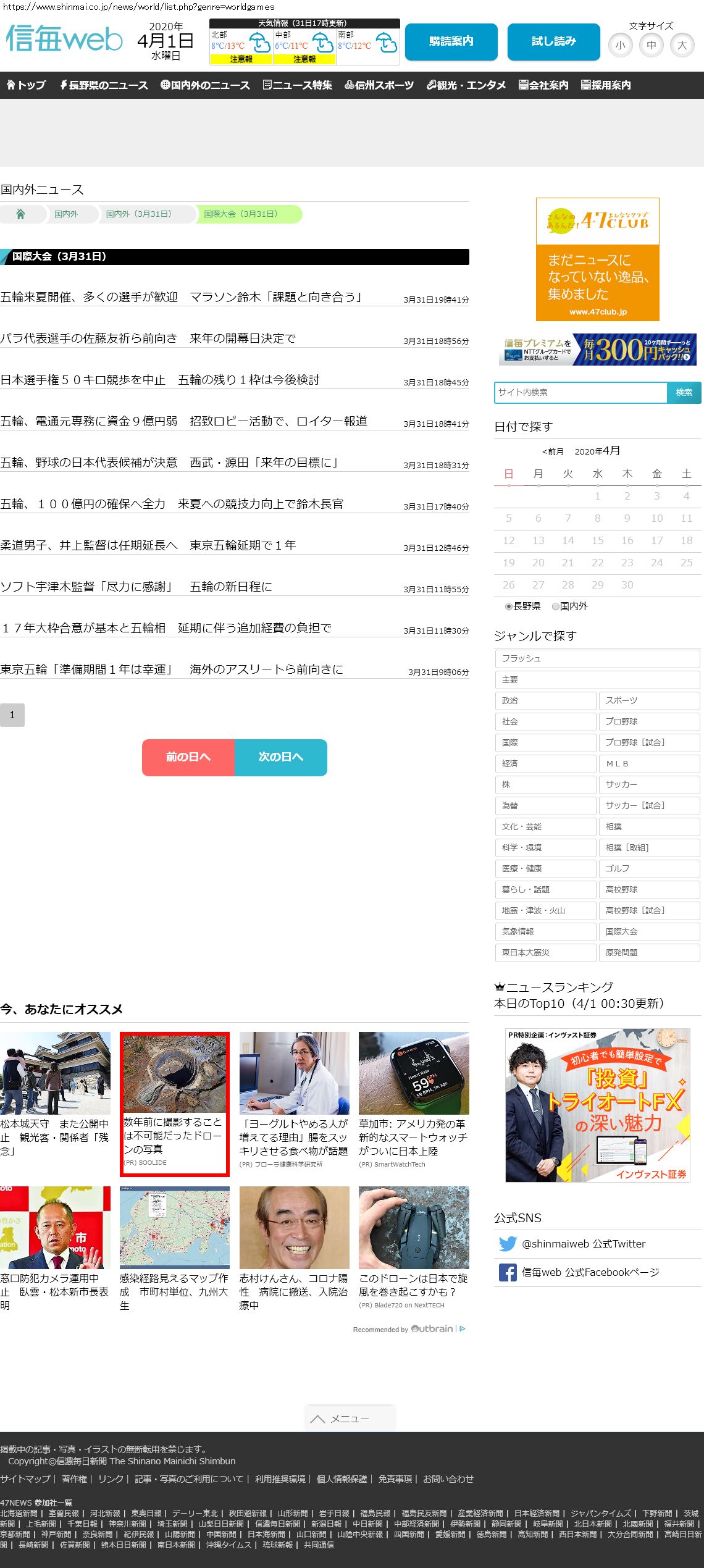
Task: Click the 前の日へ button
Action: pyautogui.click(x=188, y=757)
